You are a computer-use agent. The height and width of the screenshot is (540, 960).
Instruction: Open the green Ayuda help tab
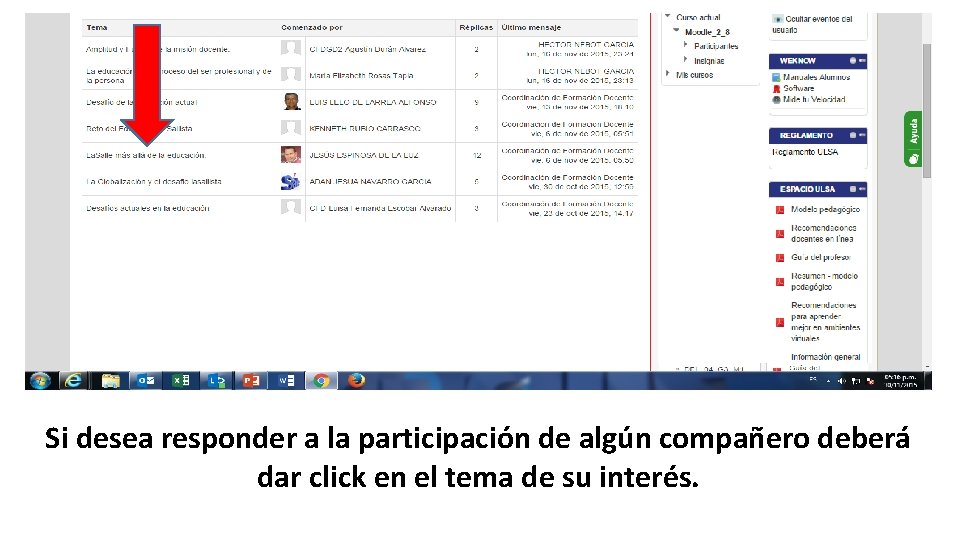point(913,139)
